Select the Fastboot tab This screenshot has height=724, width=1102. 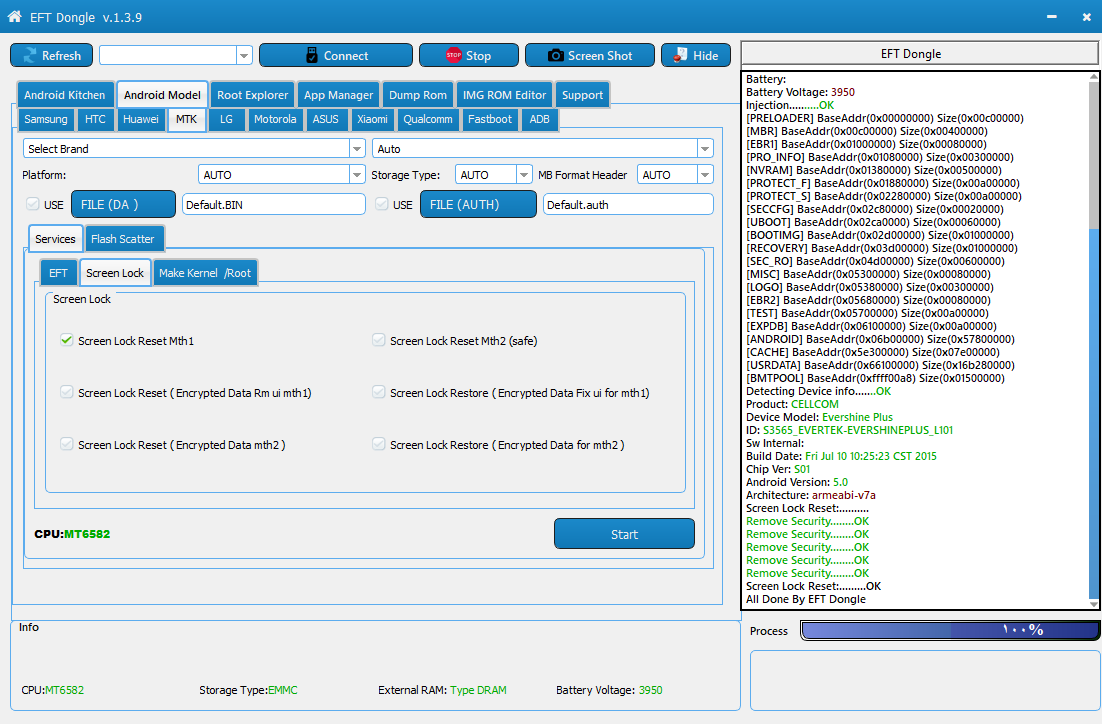490,119
